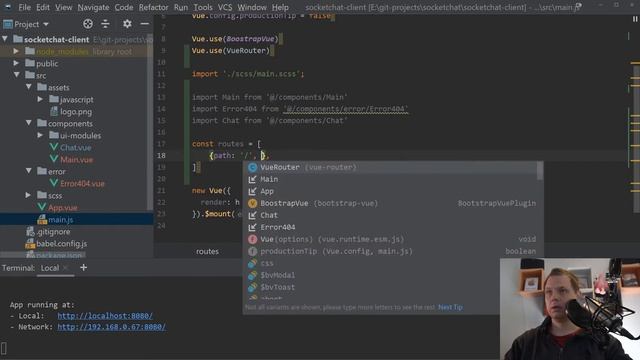
Task: Open the File menu
Action: (x=24, y=7)
